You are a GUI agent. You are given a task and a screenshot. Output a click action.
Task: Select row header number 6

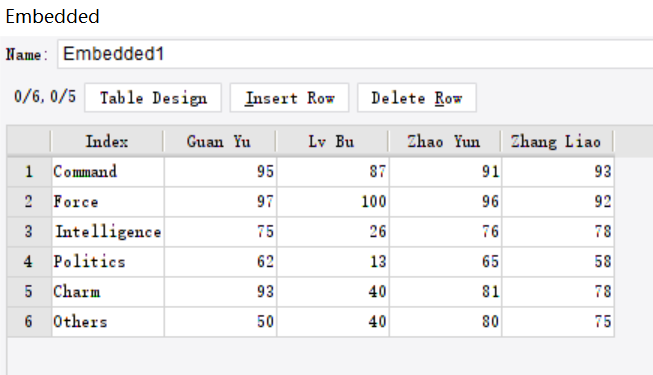[29, 322]
